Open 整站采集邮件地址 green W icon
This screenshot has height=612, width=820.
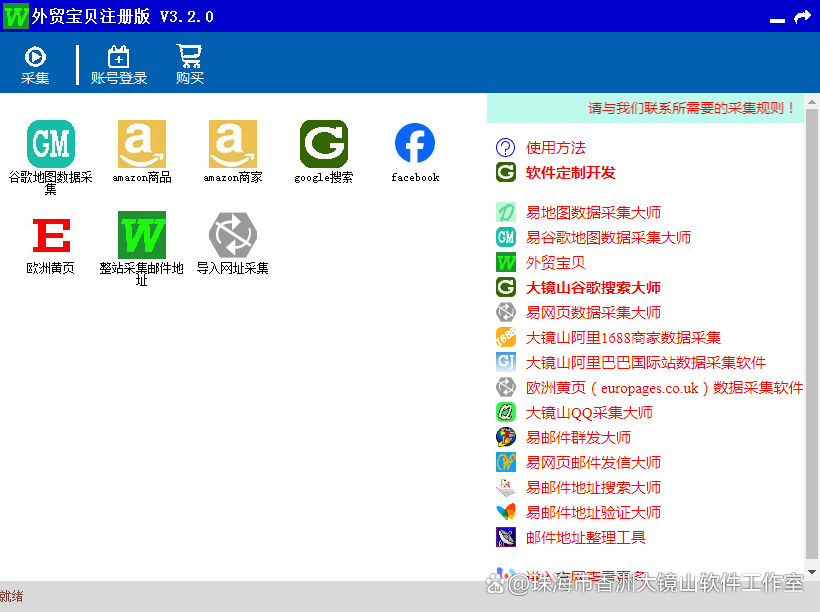pos(141,236)
